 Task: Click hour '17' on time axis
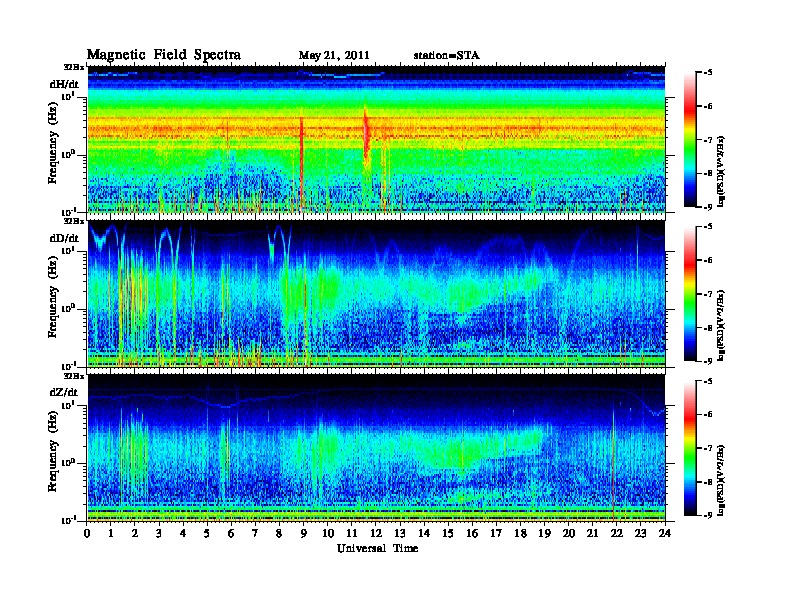tap(497, 533)
